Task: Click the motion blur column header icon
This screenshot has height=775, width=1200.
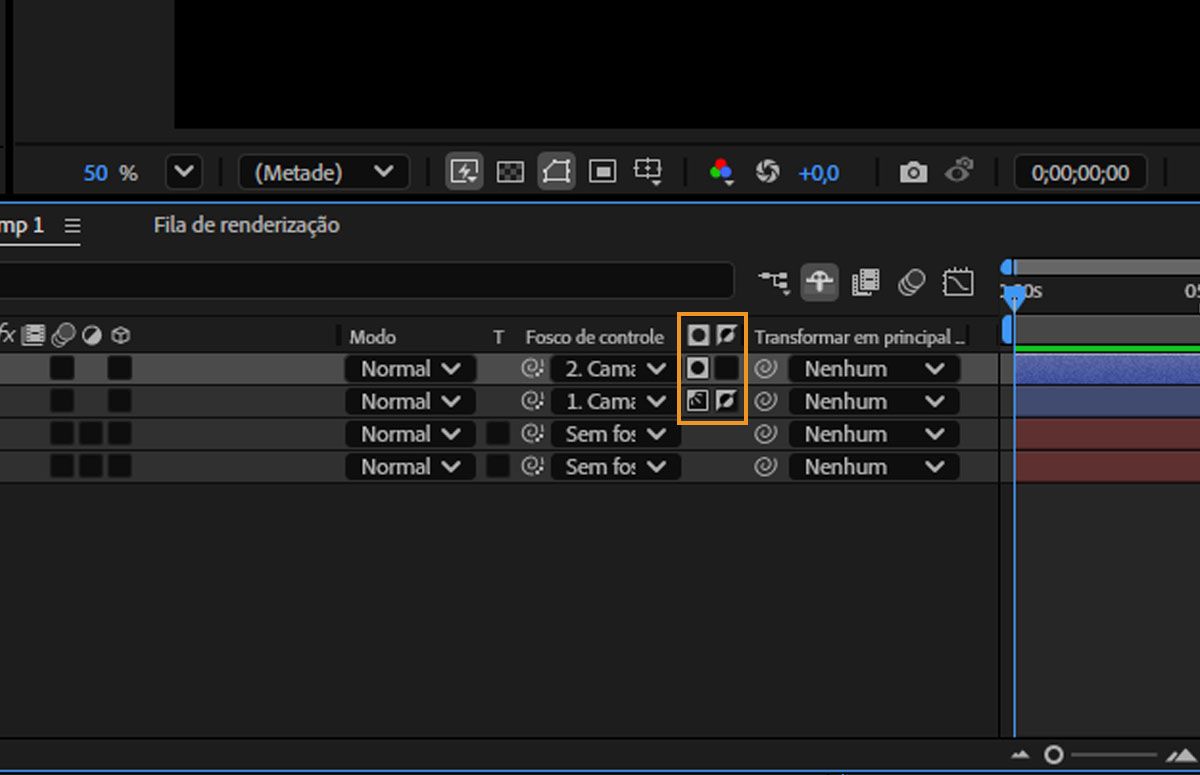Action: [x=63, y=335]
